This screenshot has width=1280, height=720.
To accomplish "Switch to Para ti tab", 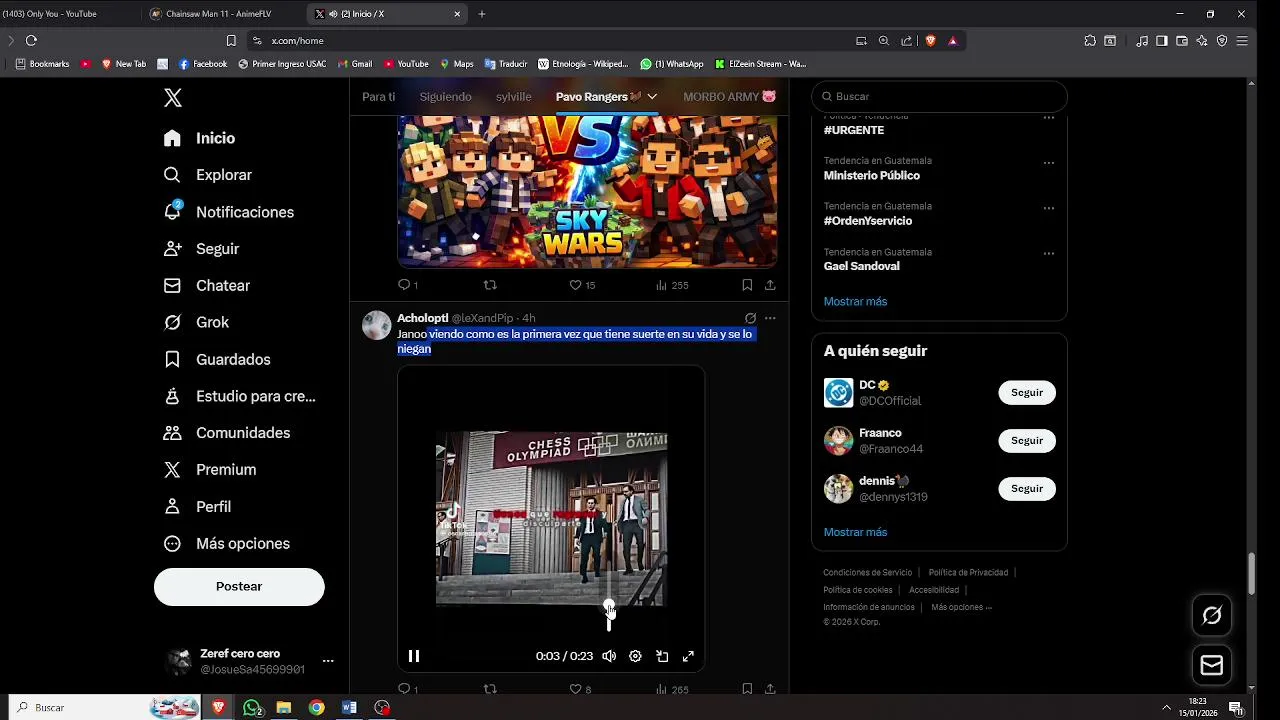I will coord(379,97).
